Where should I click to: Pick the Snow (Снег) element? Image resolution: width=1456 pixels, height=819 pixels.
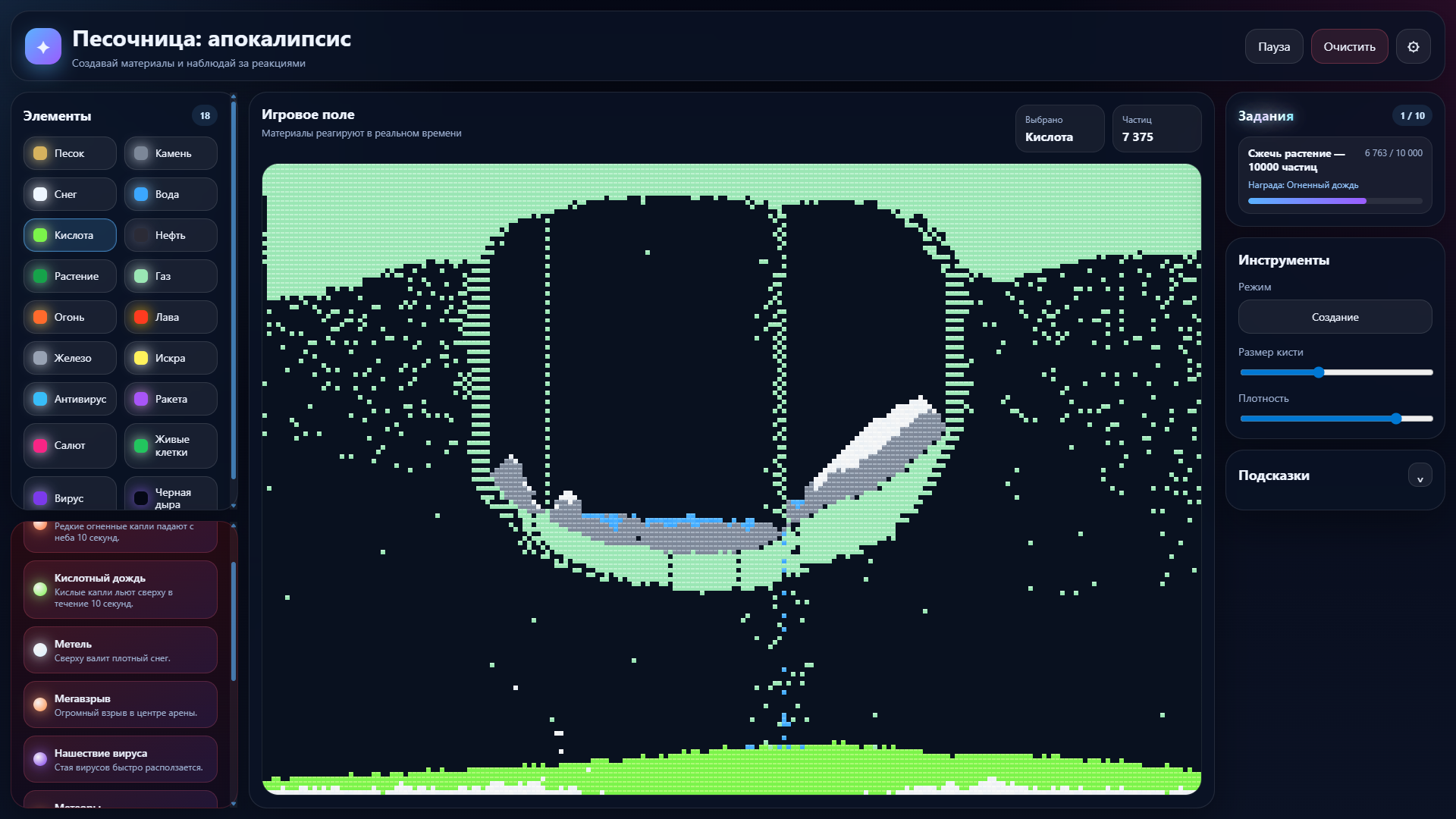coord(70,194)
